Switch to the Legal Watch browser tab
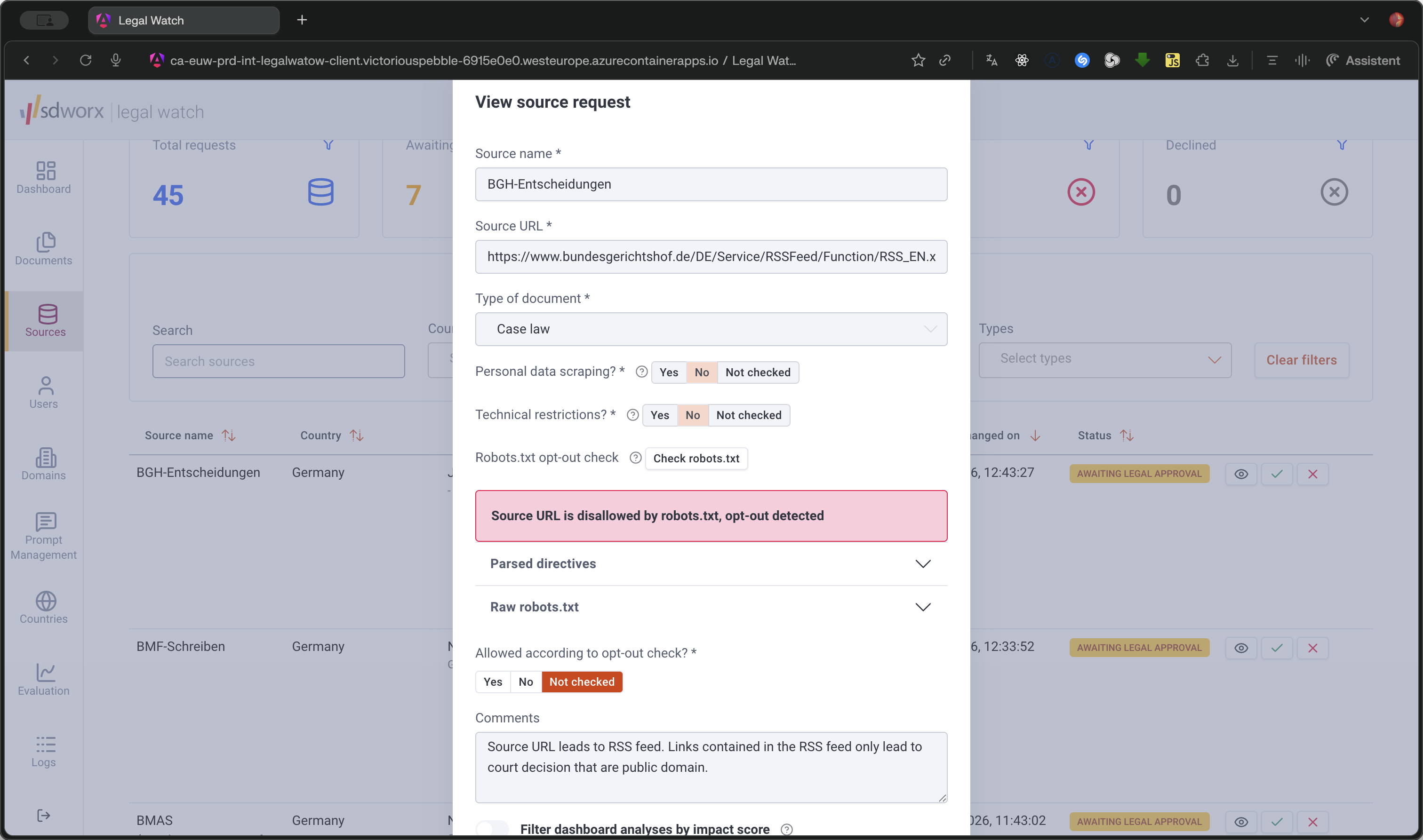 tap(184, 20)
